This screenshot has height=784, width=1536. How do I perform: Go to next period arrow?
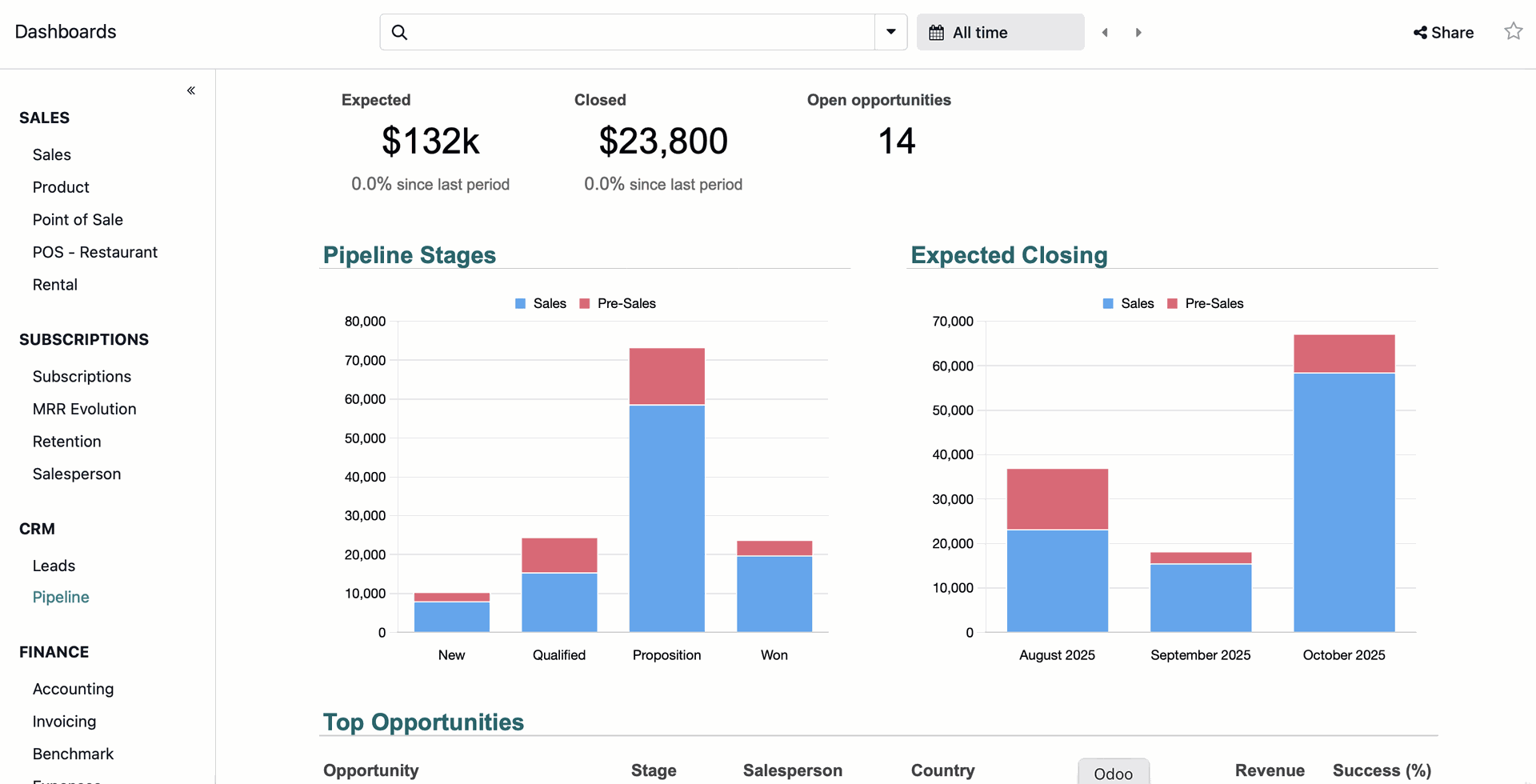point(1138,33)
